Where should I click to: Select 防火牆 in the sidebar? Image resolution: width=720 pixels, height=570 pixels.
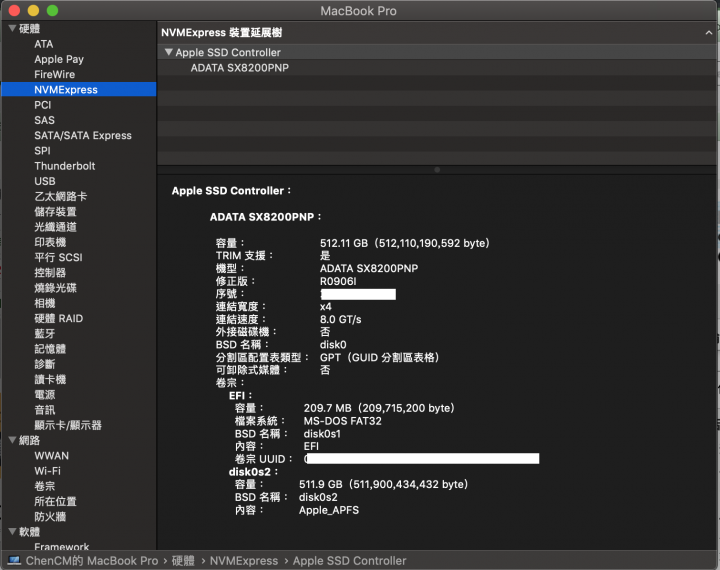click(50, 516)
